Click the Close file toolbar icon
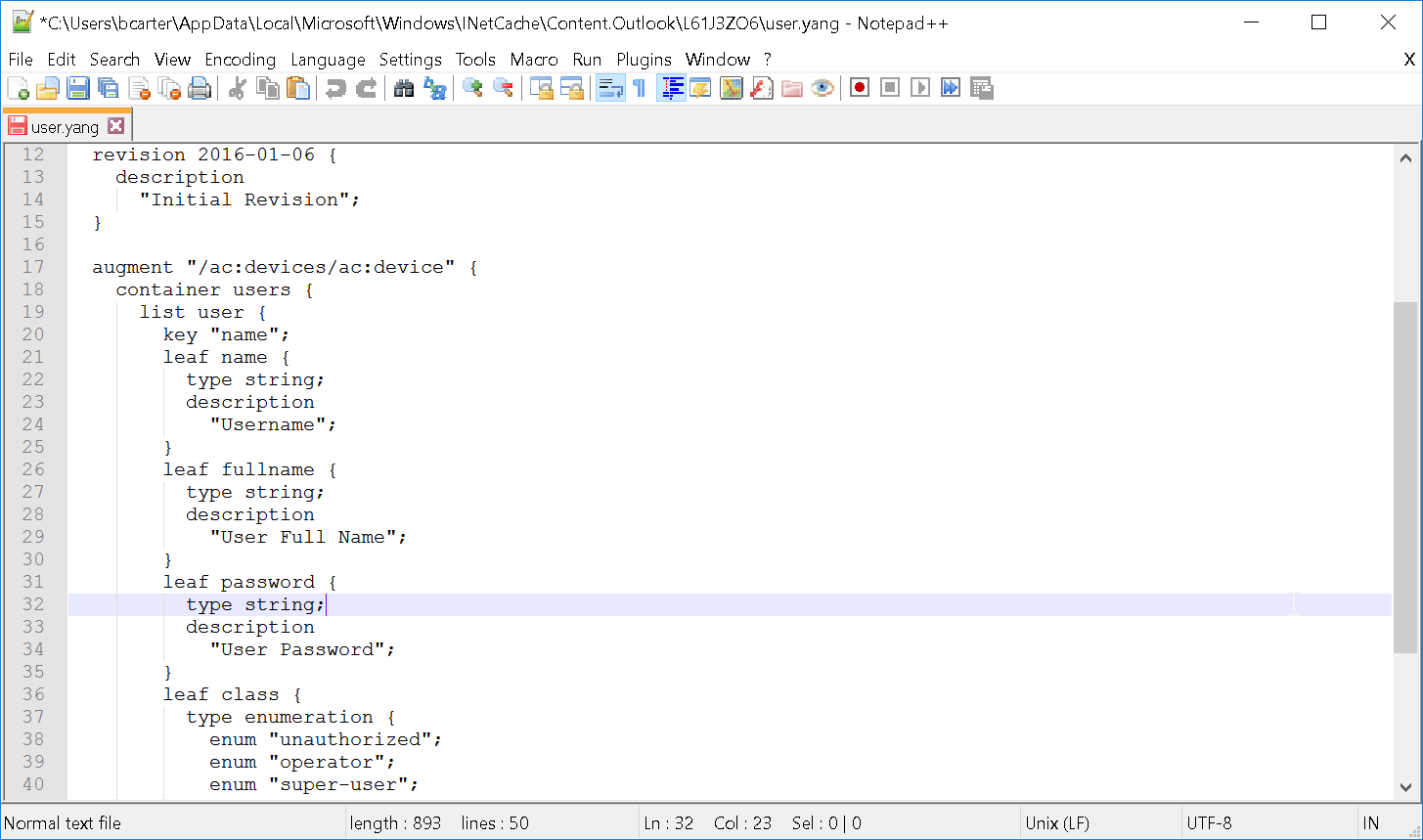Image resolution: width=1423 pixels, height=840 pixels. tap(139, 88)
